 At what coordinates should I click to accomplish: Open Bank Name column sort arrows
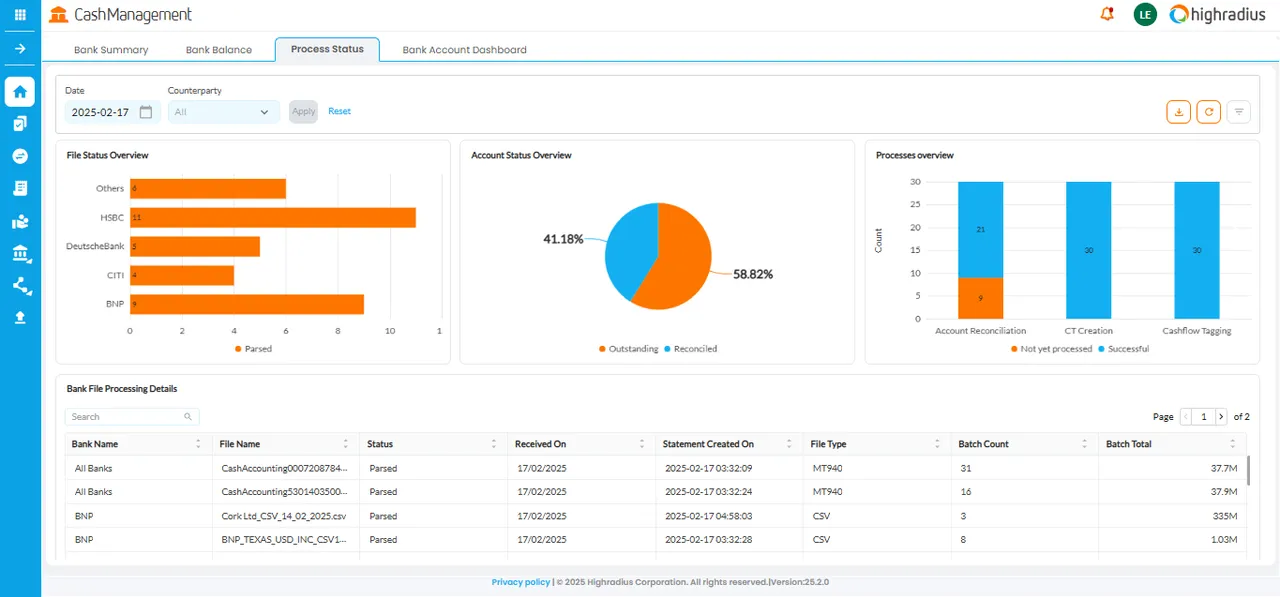click(x=198, y=444)
